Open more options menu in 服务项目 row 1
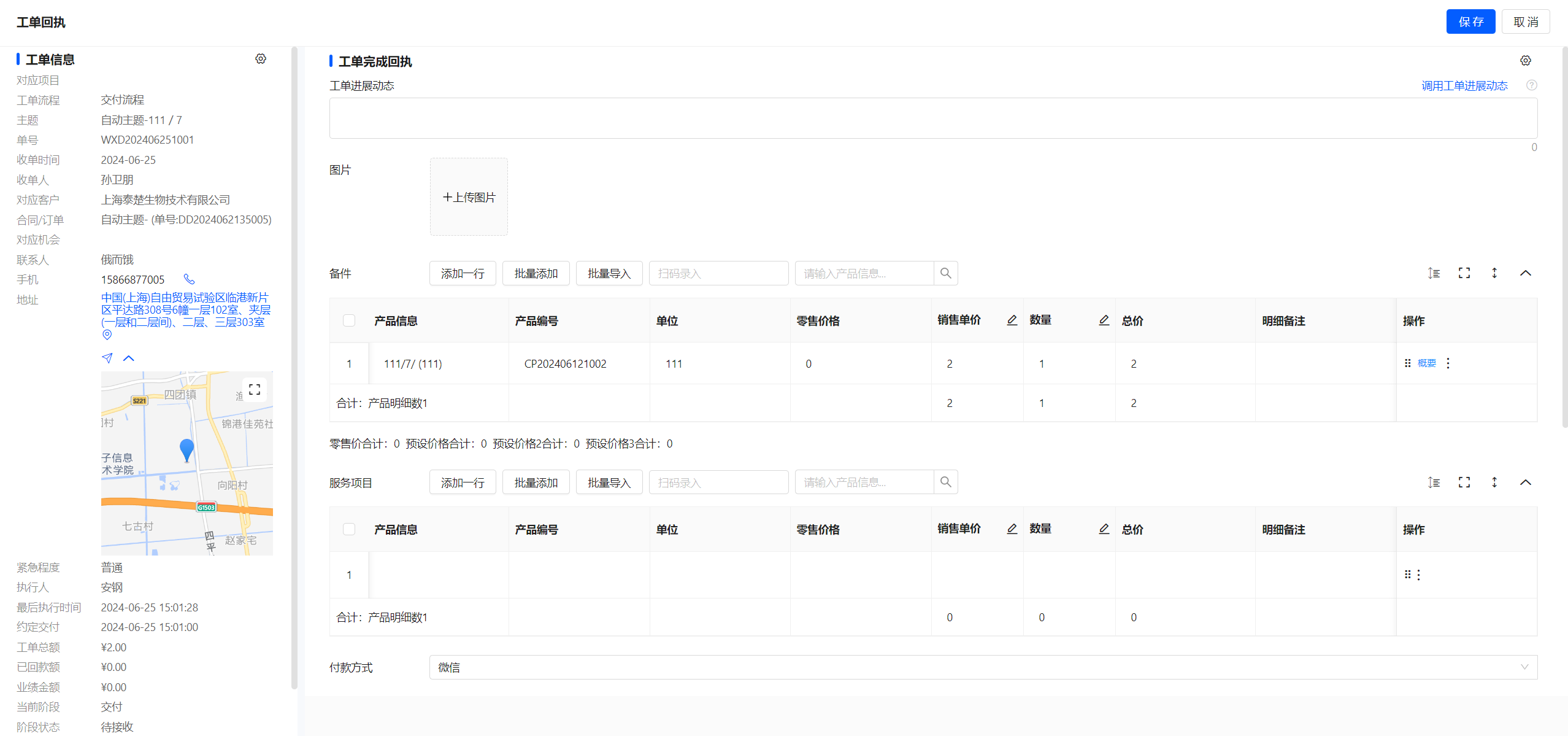 tap(1419, 575)
